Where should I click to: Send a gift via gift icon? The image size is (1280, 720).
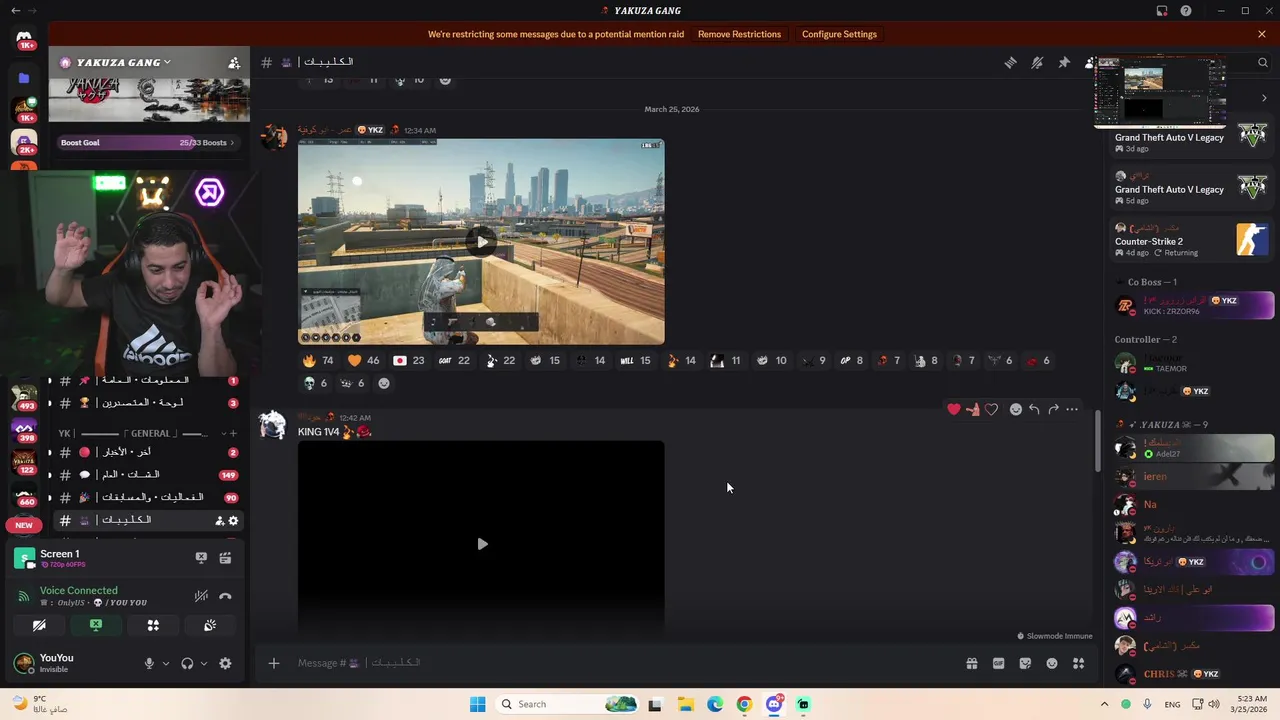pos(971,663)
